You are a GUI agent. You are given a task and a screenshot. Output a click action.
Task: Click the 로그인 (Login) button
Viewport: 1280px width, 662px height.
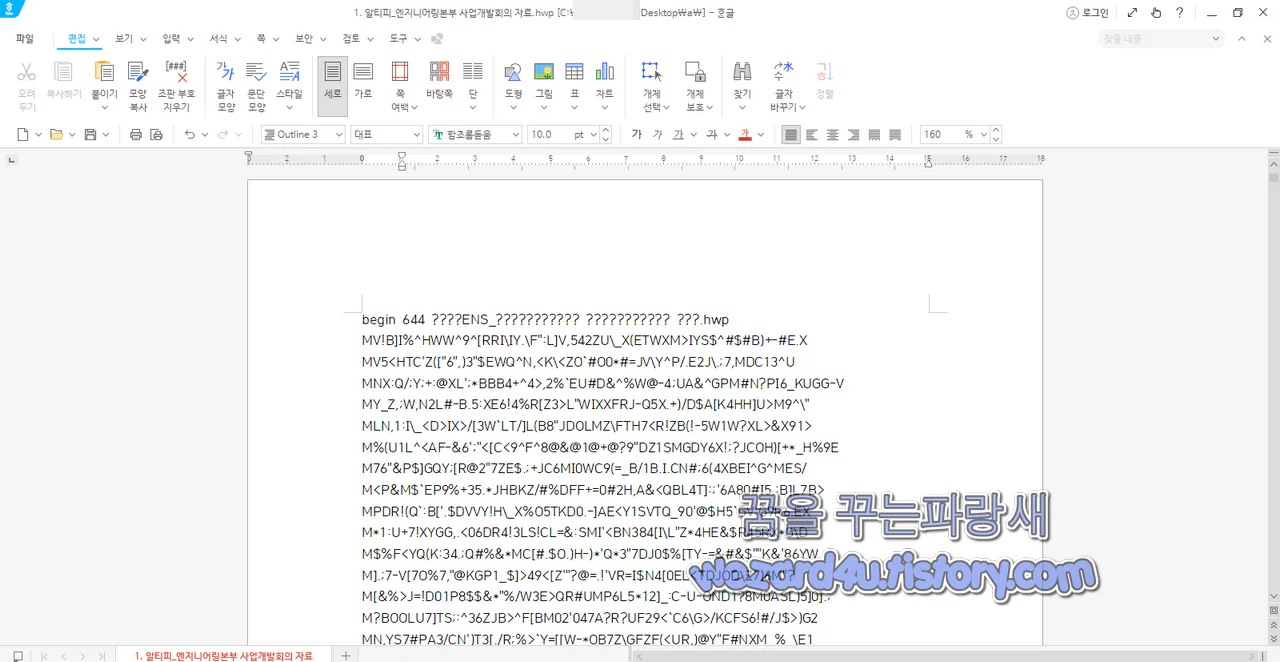pos(1088,13)
